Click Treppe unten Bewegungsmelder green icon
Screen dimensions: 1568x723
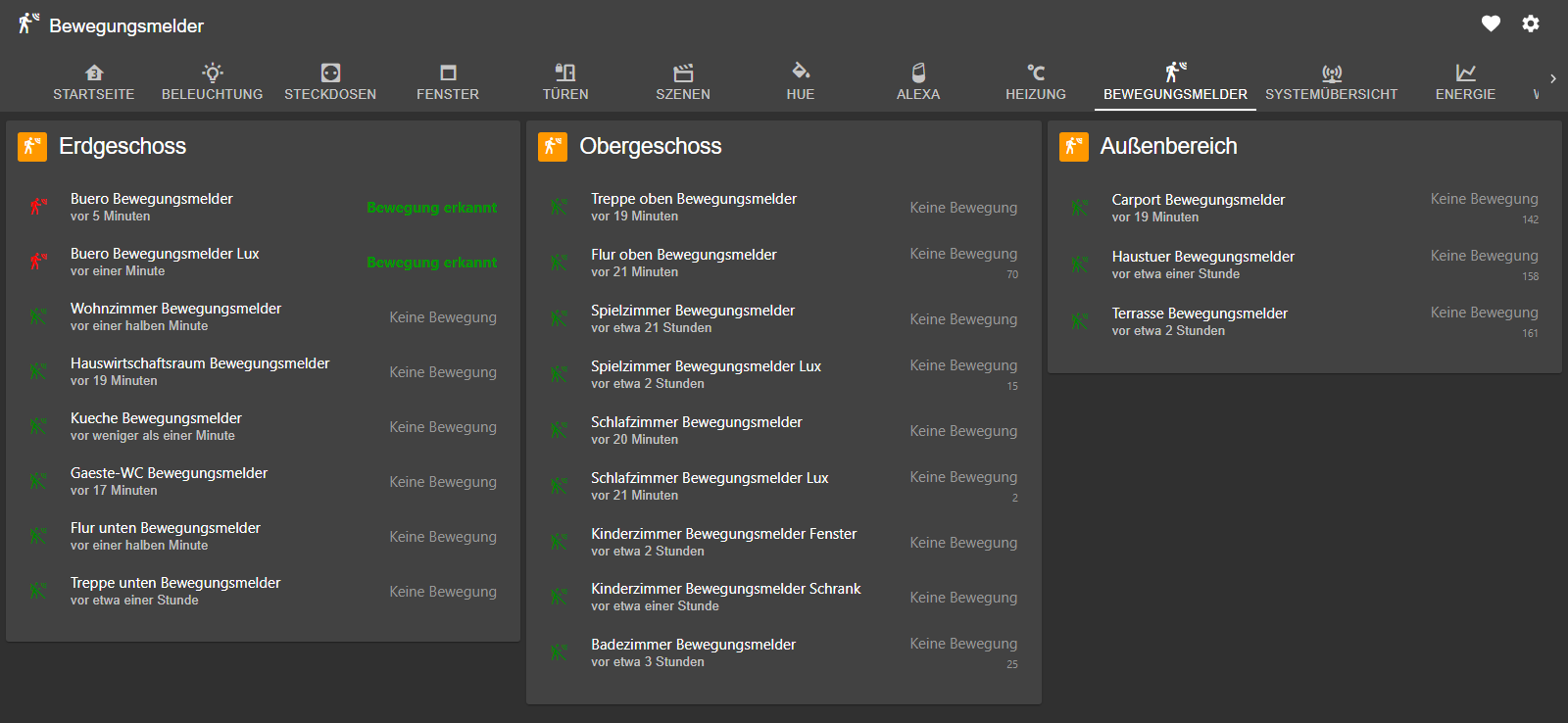(38, 591)
